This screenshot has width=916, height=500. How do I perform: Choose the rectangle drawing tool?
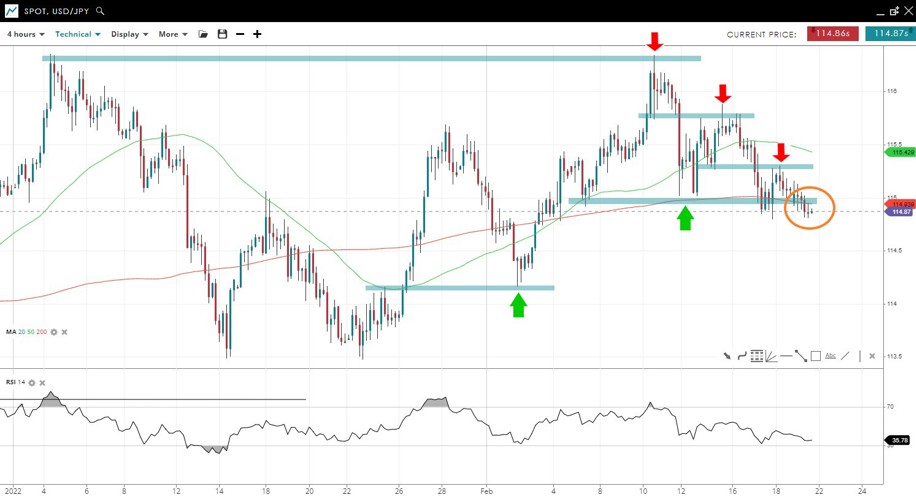click(x=816, y=356)
